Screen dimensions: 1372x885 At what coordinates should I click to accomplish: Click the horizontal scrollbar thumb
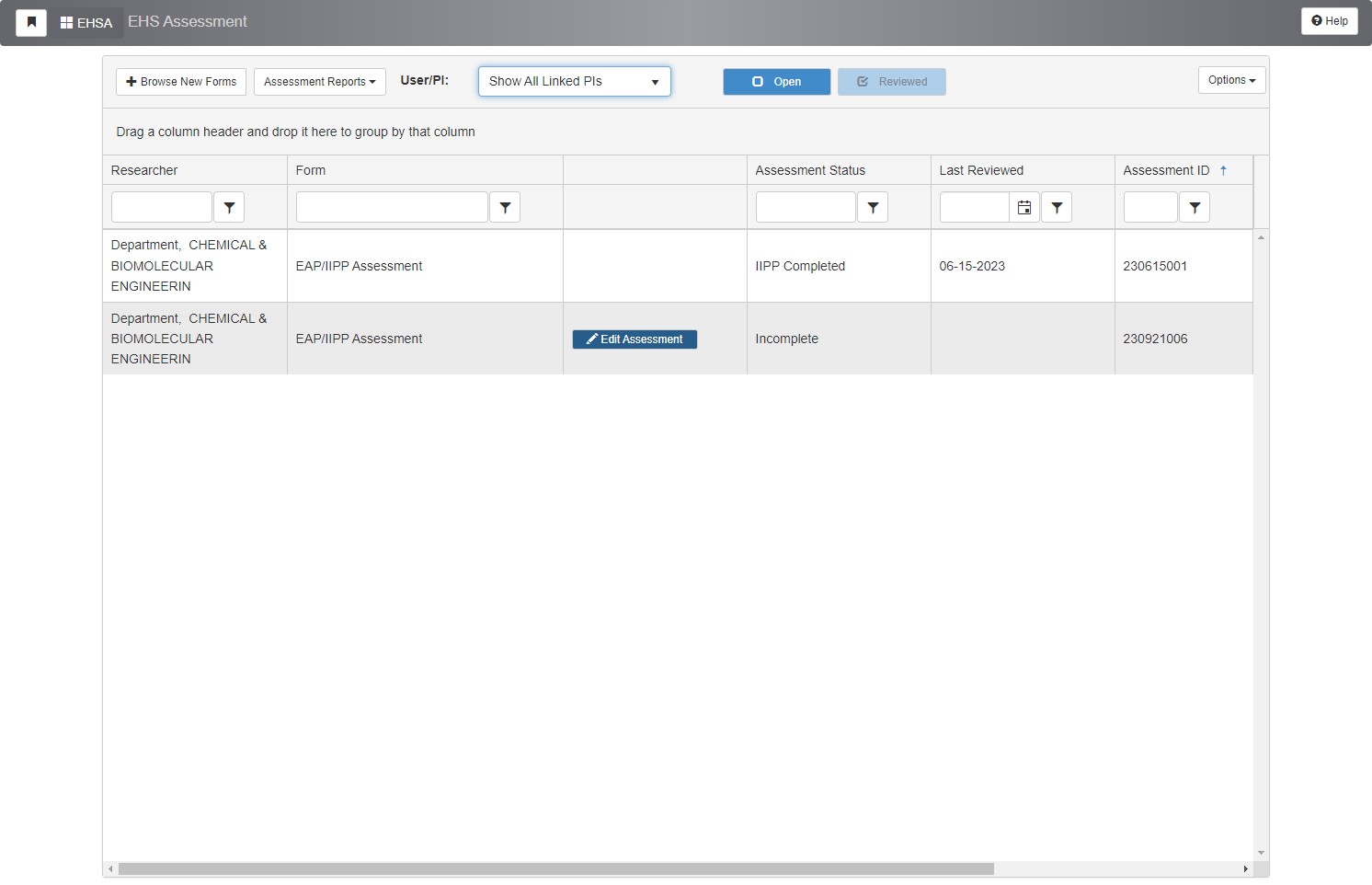556,868
